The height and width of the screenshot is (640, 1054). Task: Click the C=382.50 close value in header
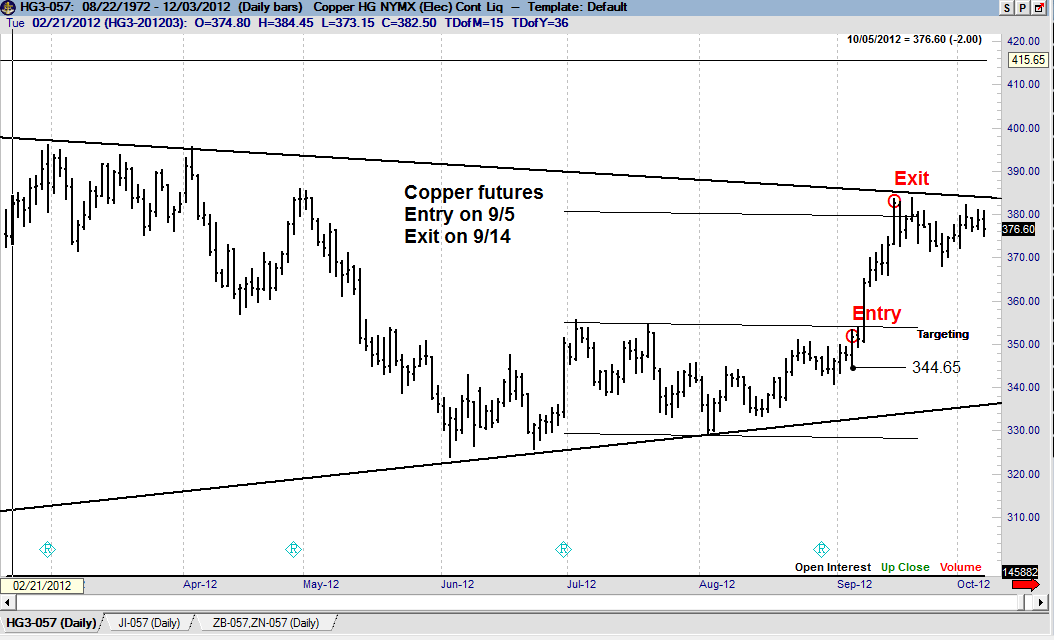tap(409, 23)
